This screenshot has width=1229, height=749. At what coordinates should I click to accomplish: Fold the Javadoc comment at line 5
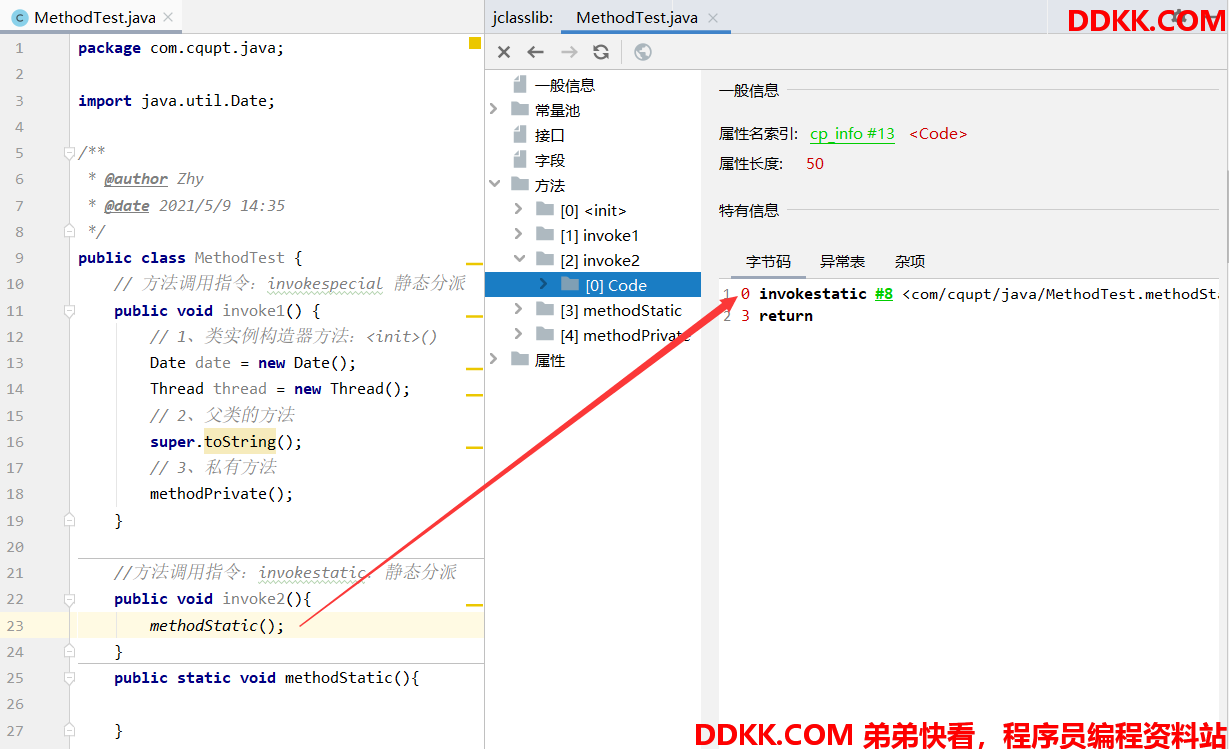click(69, 153)
